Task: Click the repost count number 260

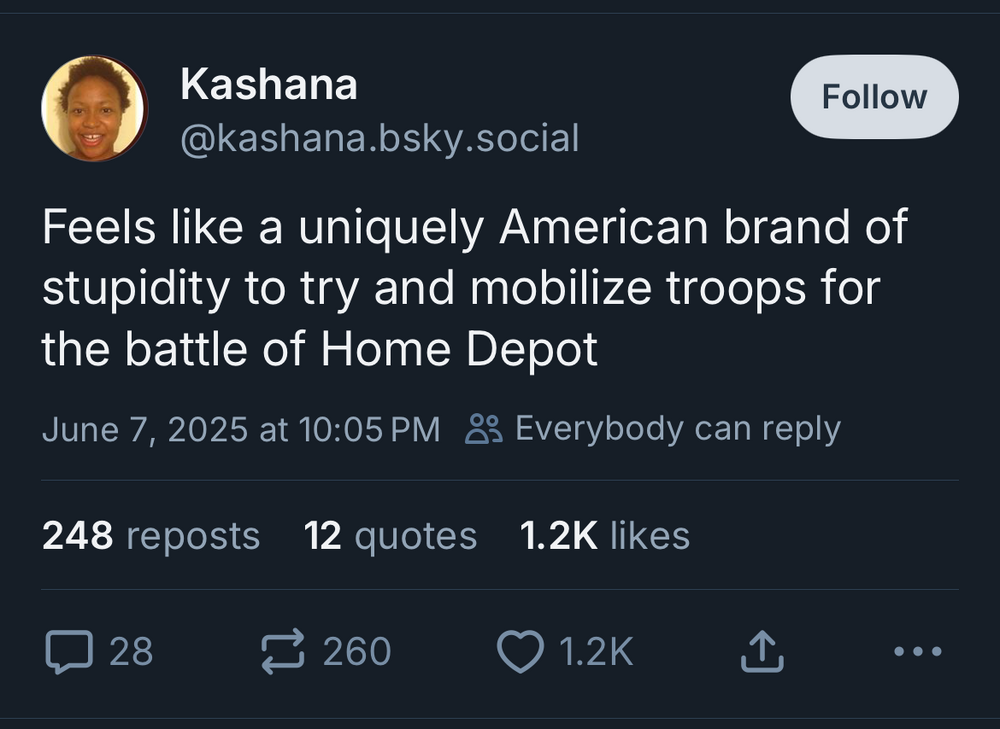Action: pyautogui.click(x=357, y=652)
